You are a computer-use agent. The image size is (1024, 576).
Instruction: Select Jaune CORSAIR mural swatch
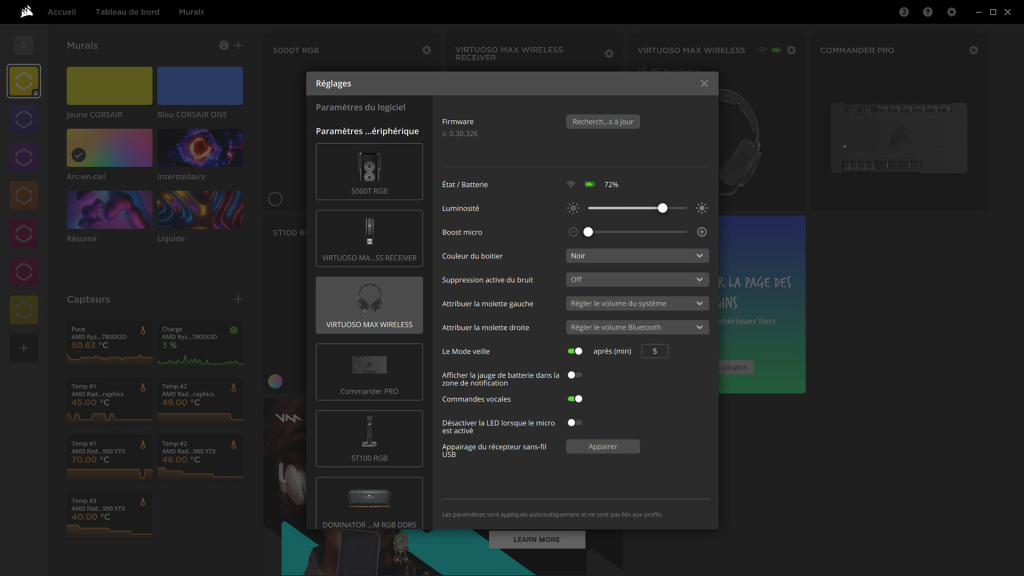pyautogui.click(x=109, y=86)
